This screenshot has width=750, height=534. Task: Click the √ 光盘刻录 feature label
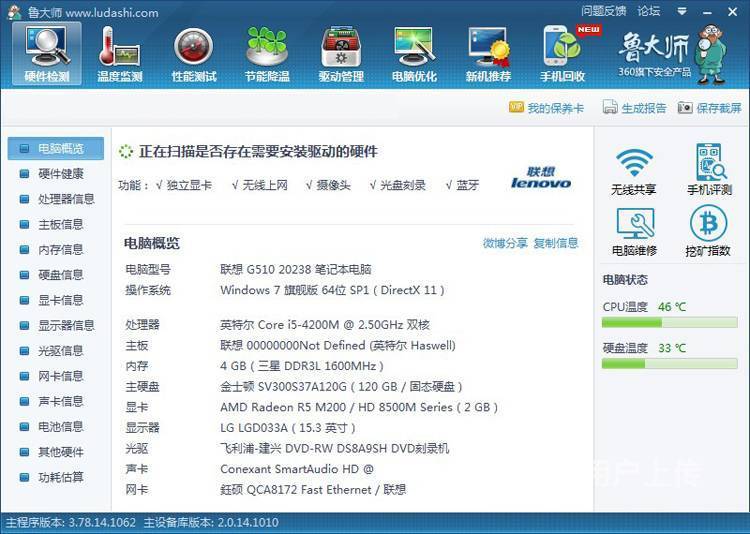(x=397, y=185)
